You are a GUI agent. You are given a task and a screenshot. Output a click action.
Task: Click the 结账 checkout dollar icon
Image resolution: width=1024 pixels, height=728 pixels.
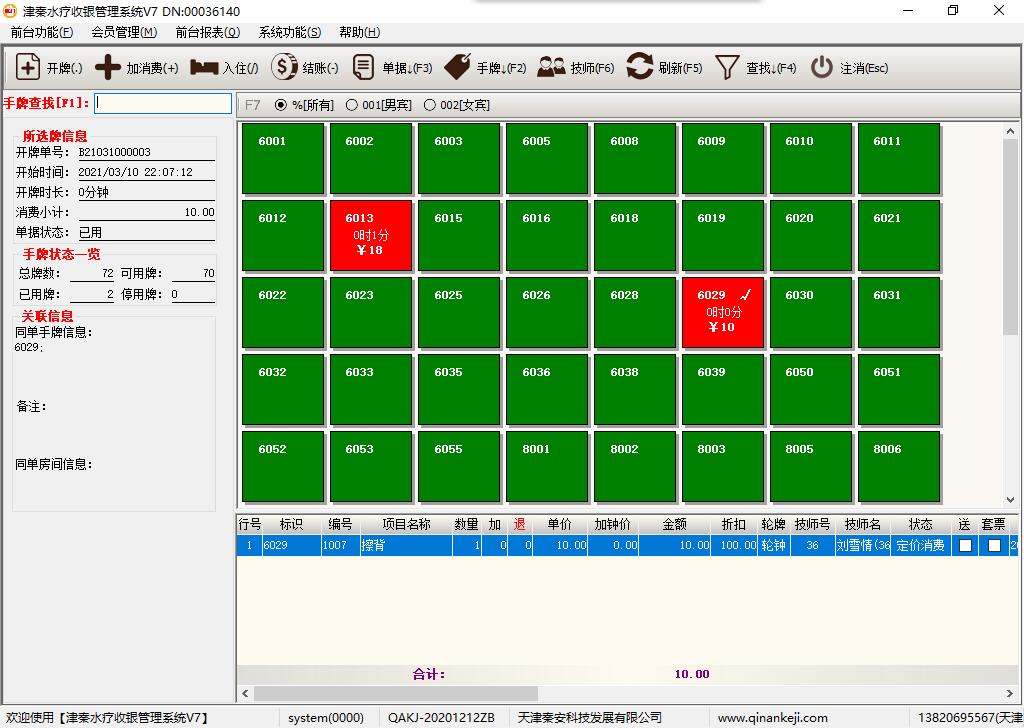point(284,67)
